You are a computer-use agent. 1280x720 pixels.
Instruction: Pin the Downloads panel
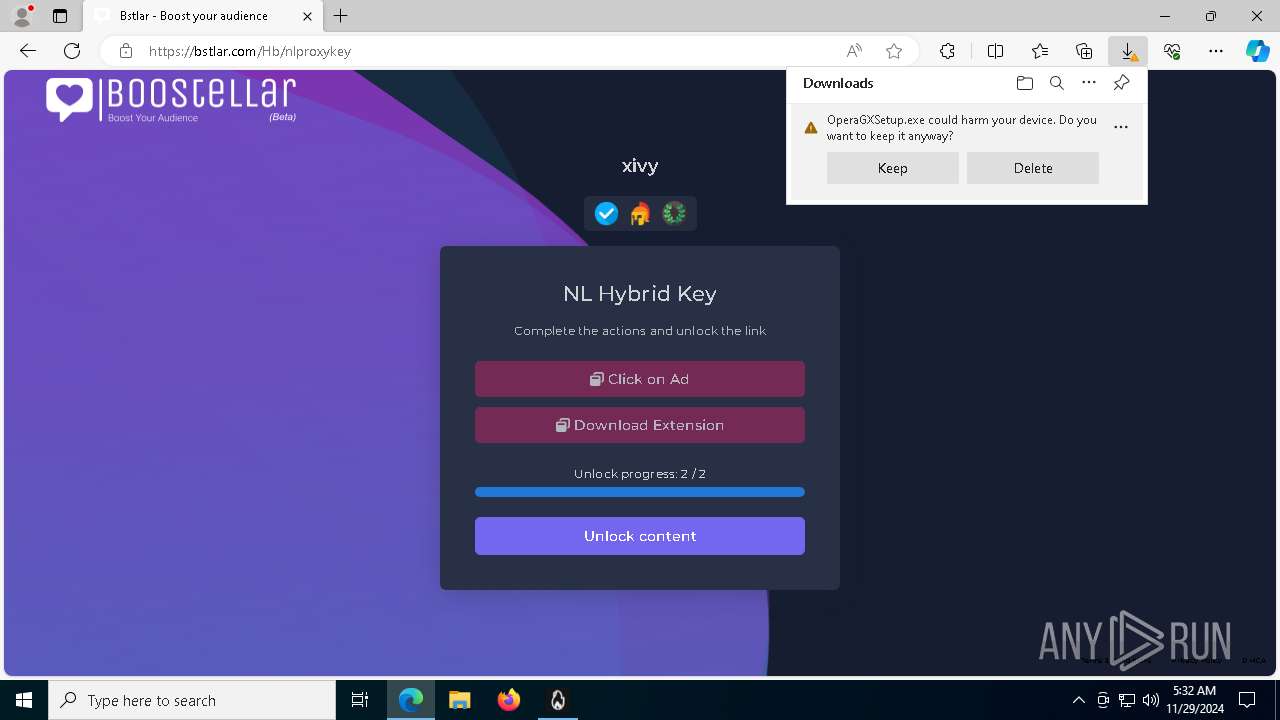[x=1121, y=83]
